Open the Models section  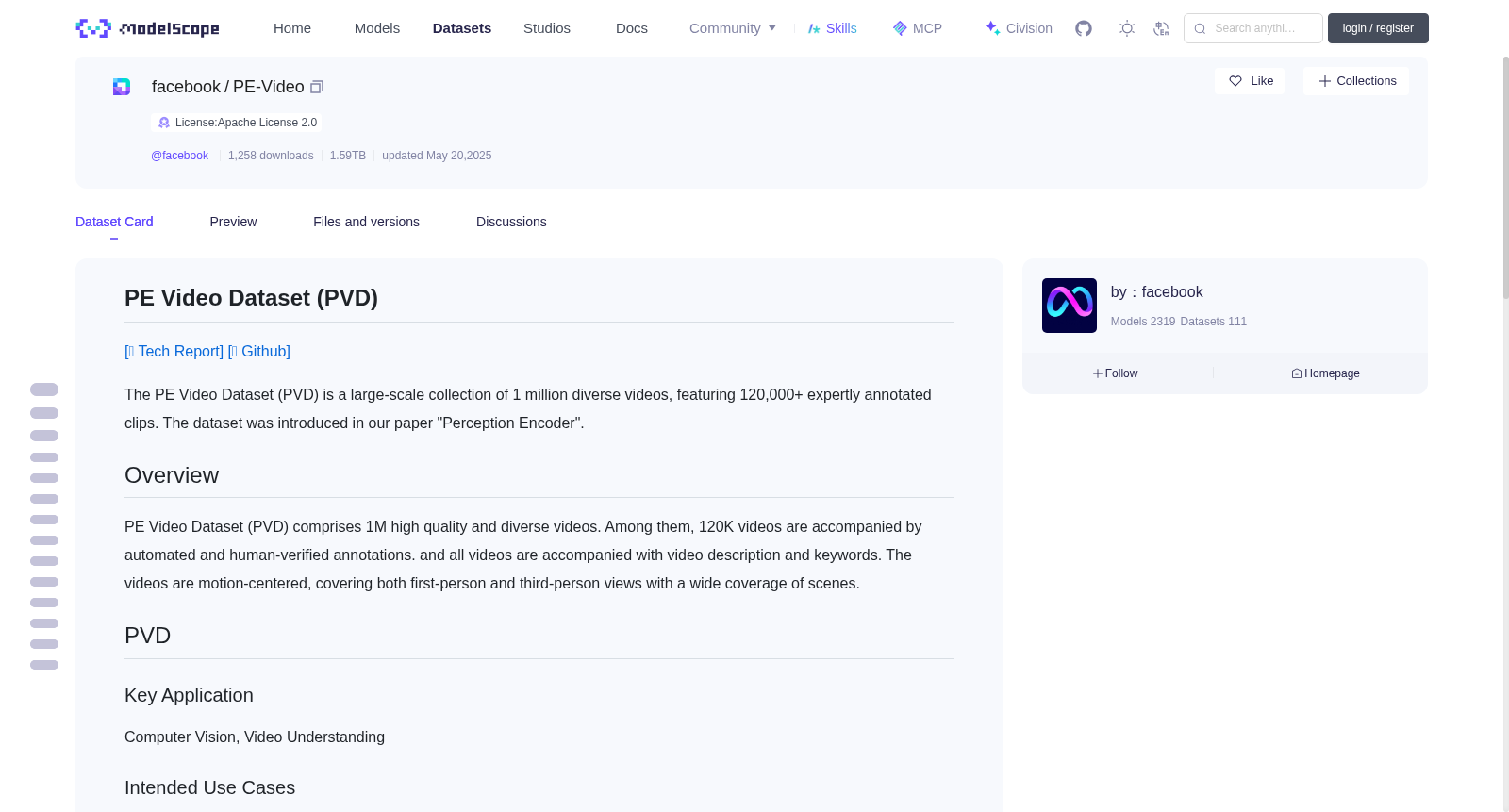[x=377, y=28]
